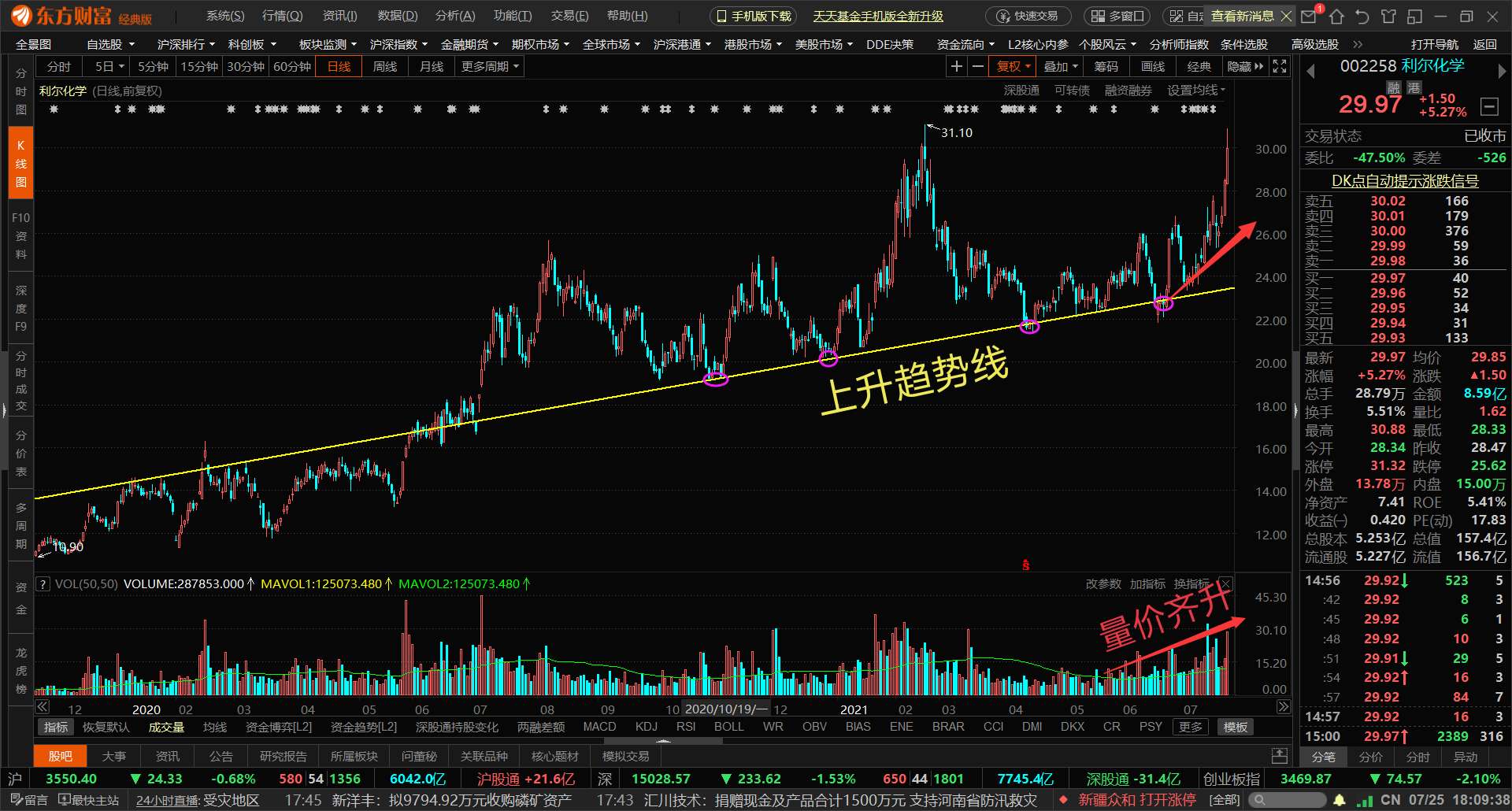The image size is (1512, 811).
Task: Expand 全球市场 navigation dropdown
Action: point(611,44)
